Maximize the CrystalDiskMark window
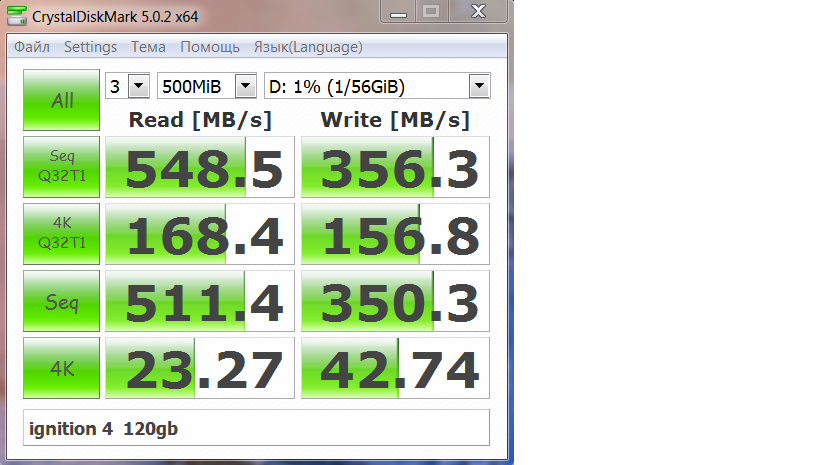 pos(431,11)
